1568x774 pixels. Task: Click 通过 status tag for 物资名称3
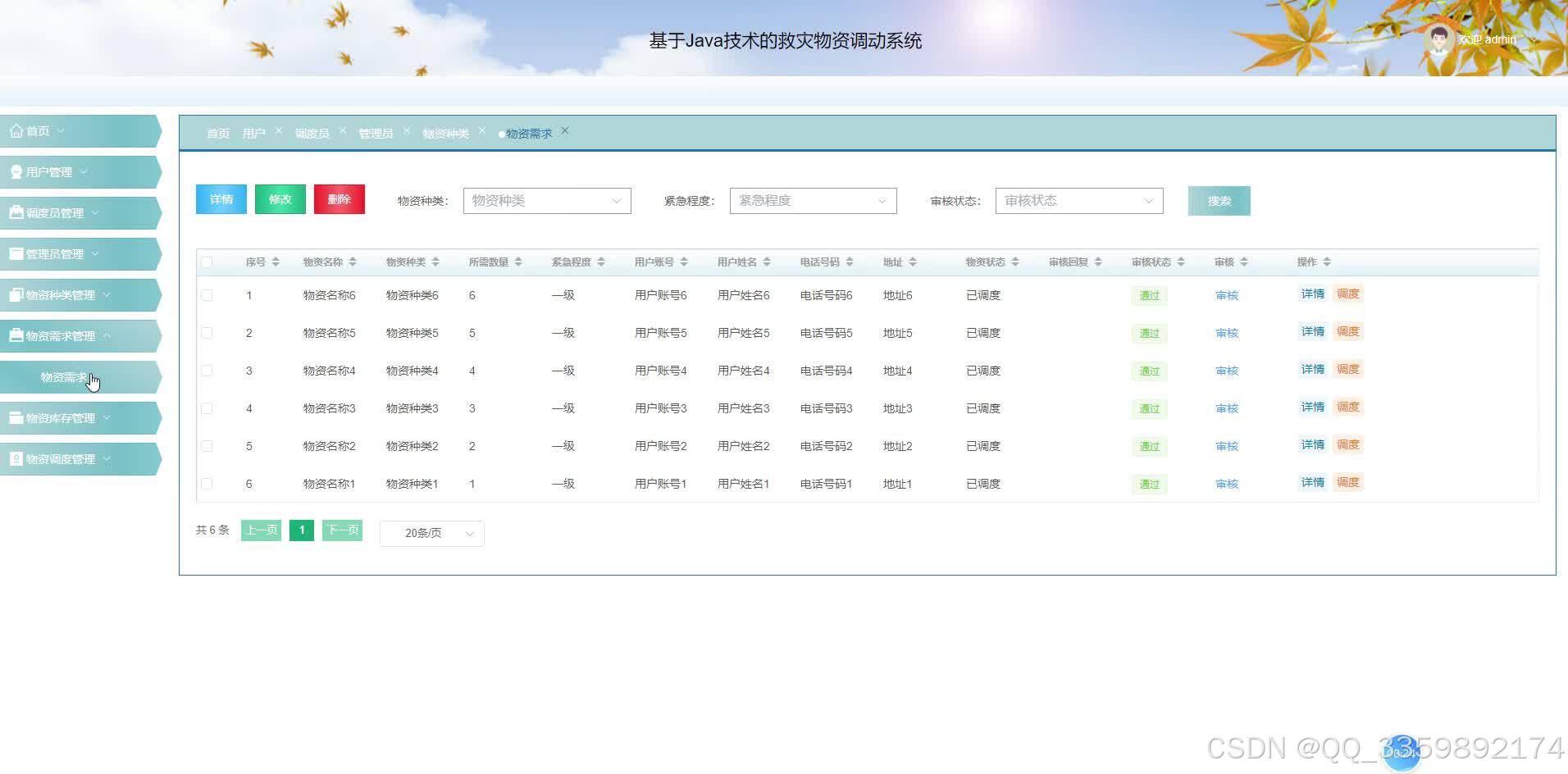tap(1149, 409)
